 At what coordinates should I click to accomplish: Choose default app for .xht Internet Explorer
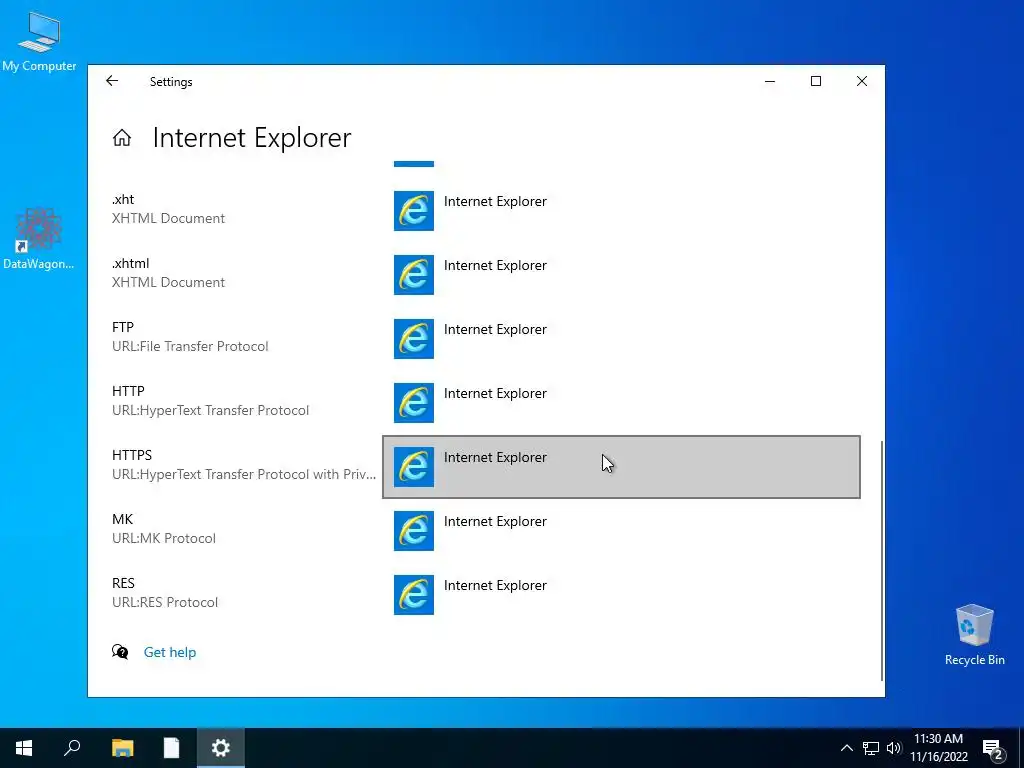click(621, 211)
